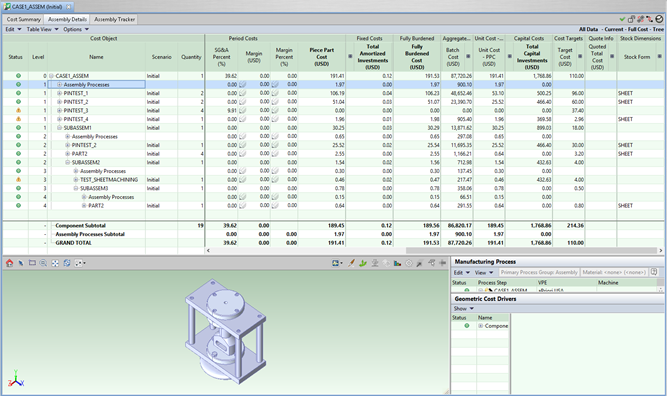Click the home view icon in viewer toolbar
Screen dimensions: 667x396
[x=9, y=263]
